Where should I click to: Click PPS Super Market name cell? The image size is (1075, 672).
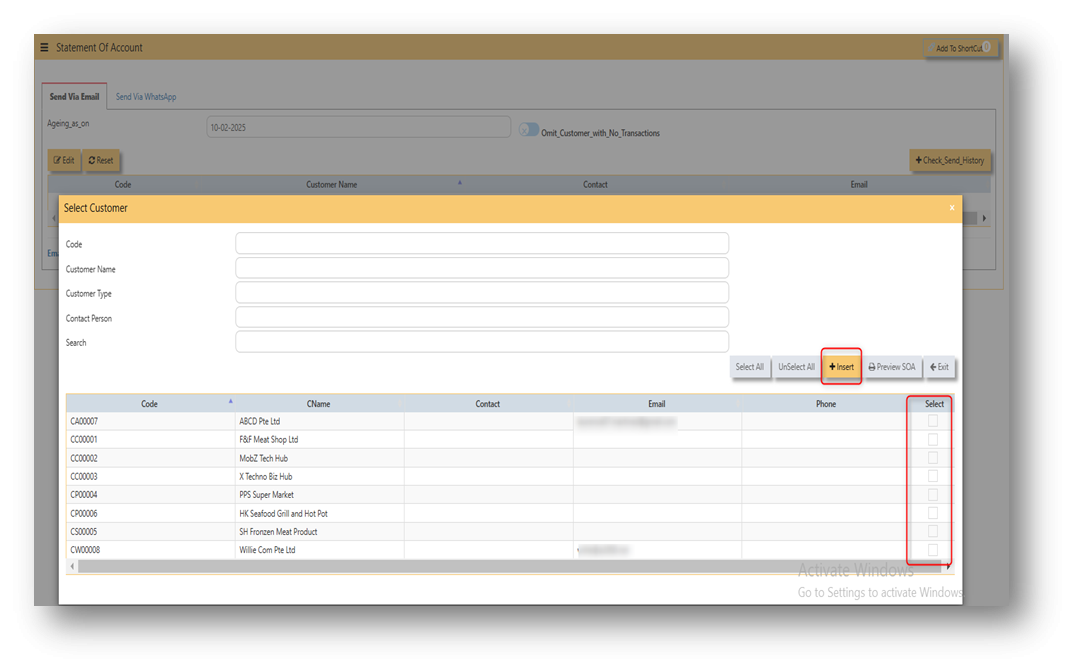tap(319, 494)
